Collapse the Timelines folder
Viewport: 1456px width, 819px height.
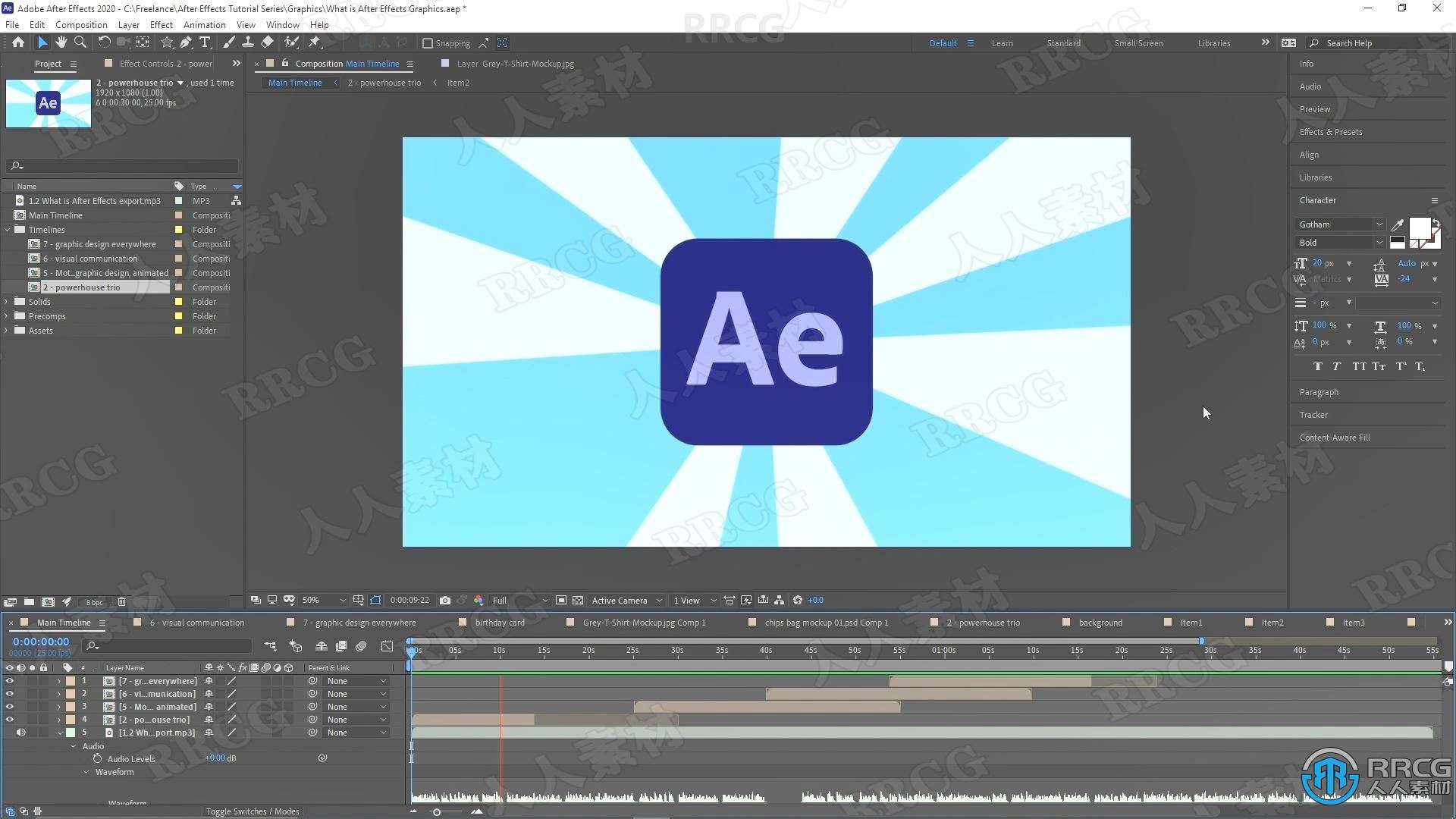pyautogui.click(x=7, y=230)
